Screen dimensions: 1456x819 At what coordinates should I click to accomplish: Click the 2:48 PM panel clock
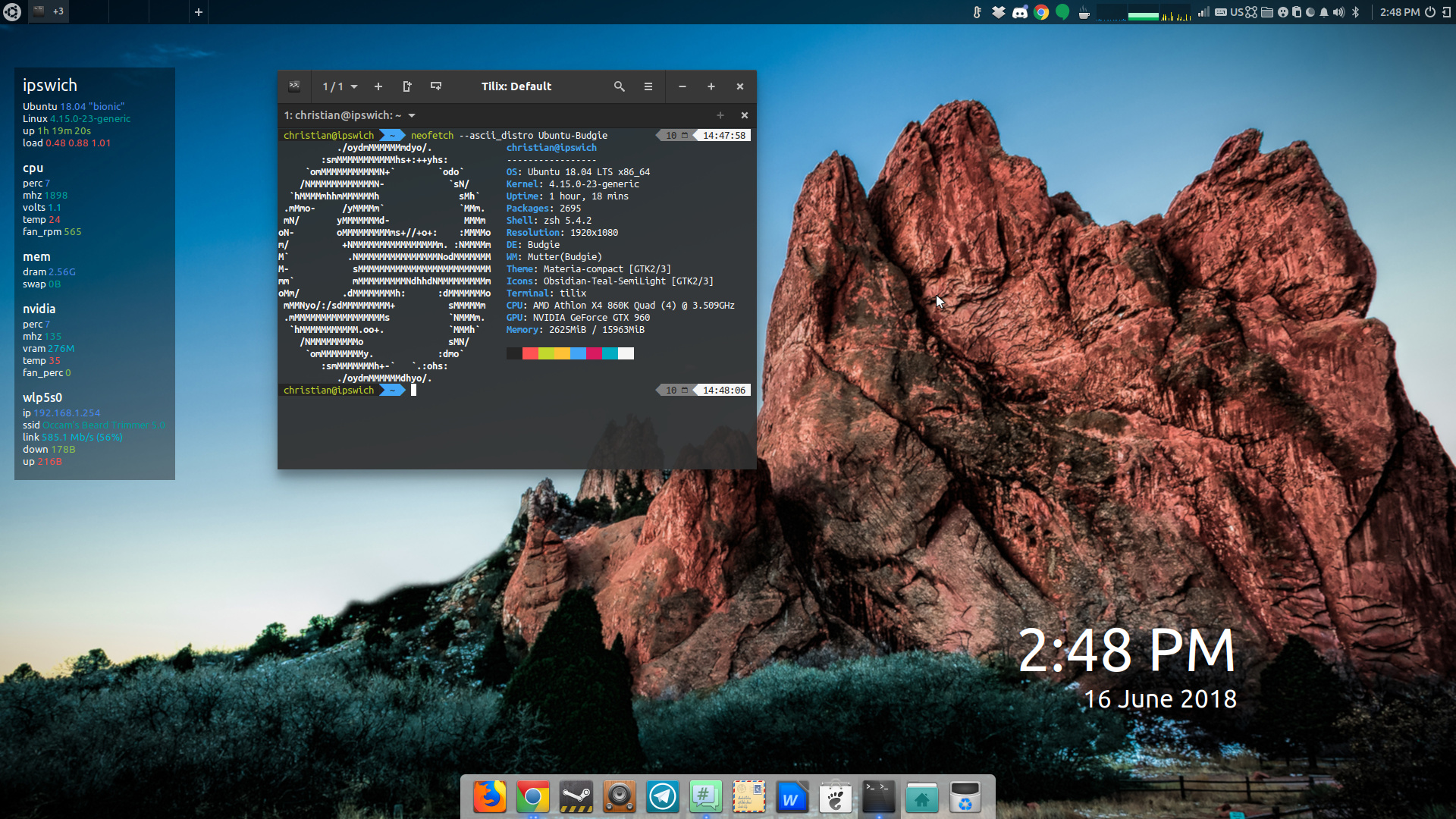(x=1399, y=12)
